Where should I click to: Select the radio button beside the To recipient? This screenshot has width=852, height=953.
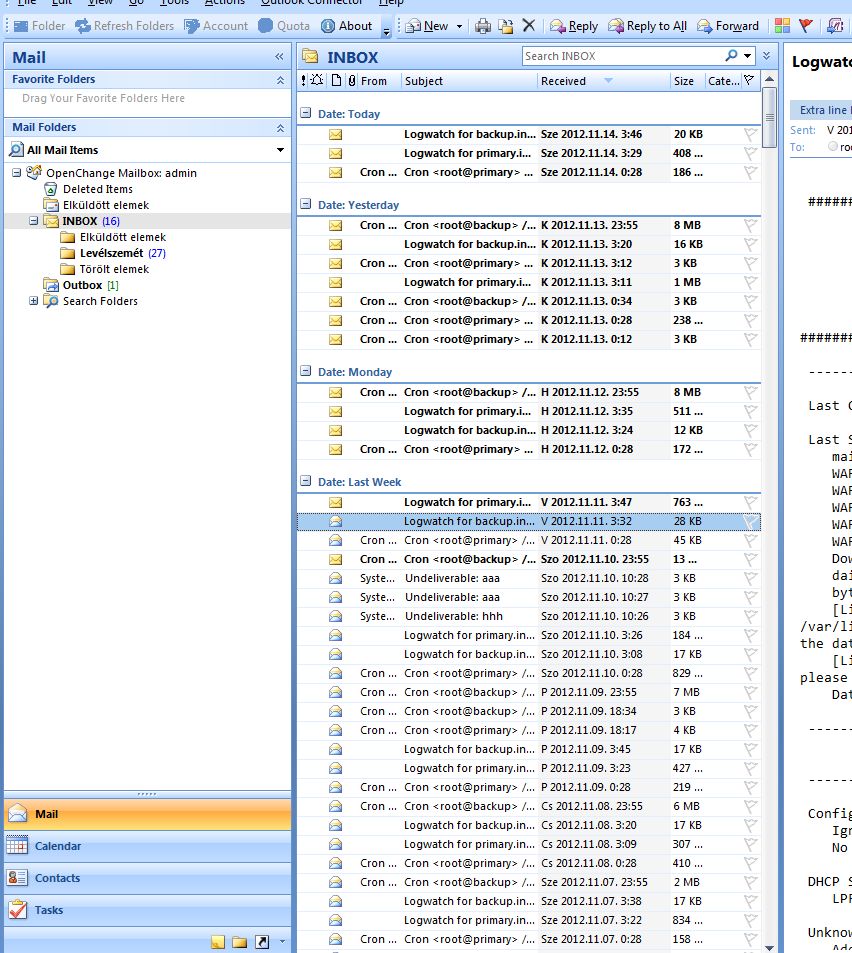(x=833, y=147)
